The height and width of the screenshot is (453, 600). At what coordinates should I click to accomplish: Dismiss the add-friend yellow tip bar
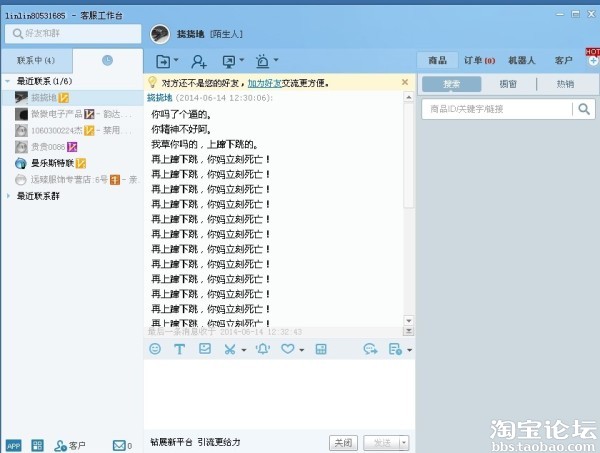pyautogui.click(x=405, y=82)
